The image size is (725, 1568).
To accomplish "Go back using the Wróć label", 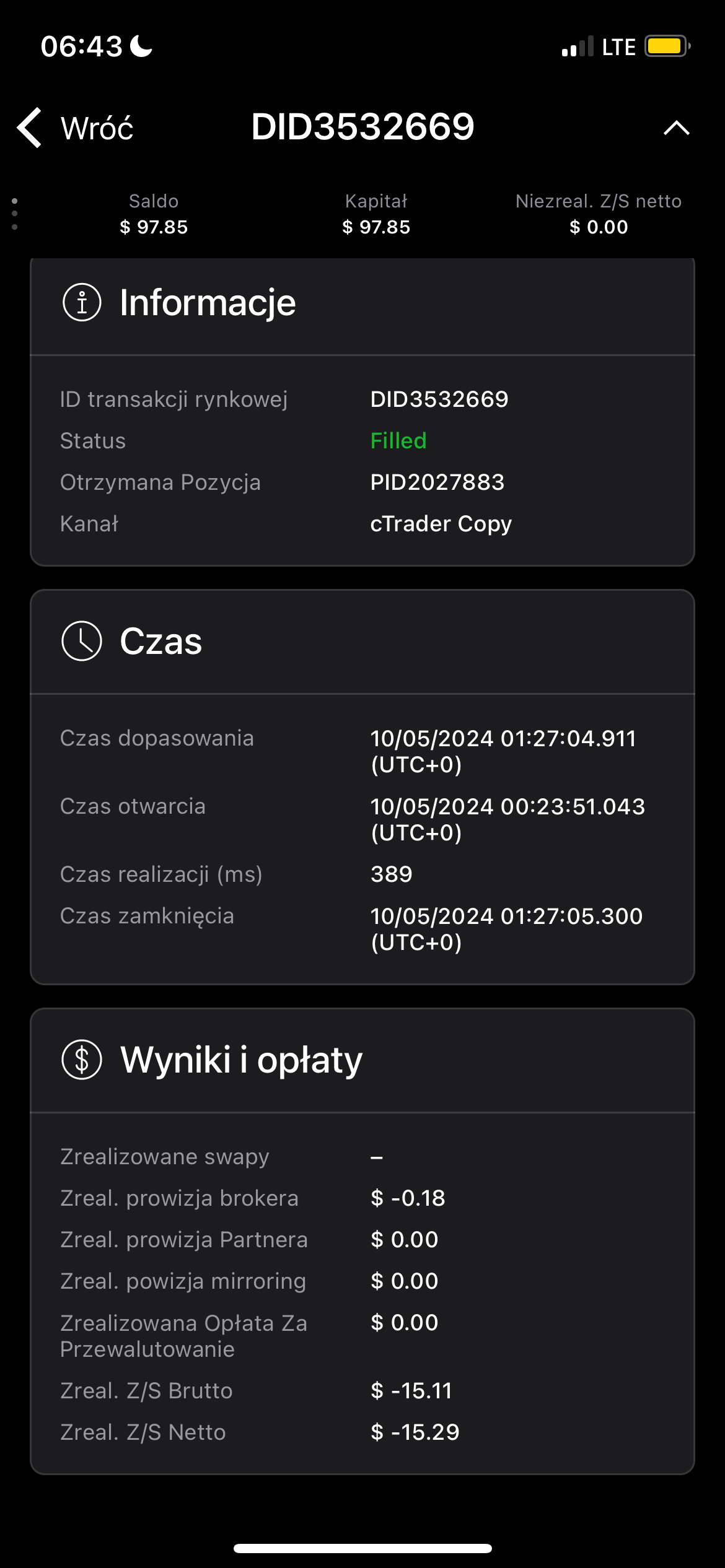I will [x=97, y=128].
